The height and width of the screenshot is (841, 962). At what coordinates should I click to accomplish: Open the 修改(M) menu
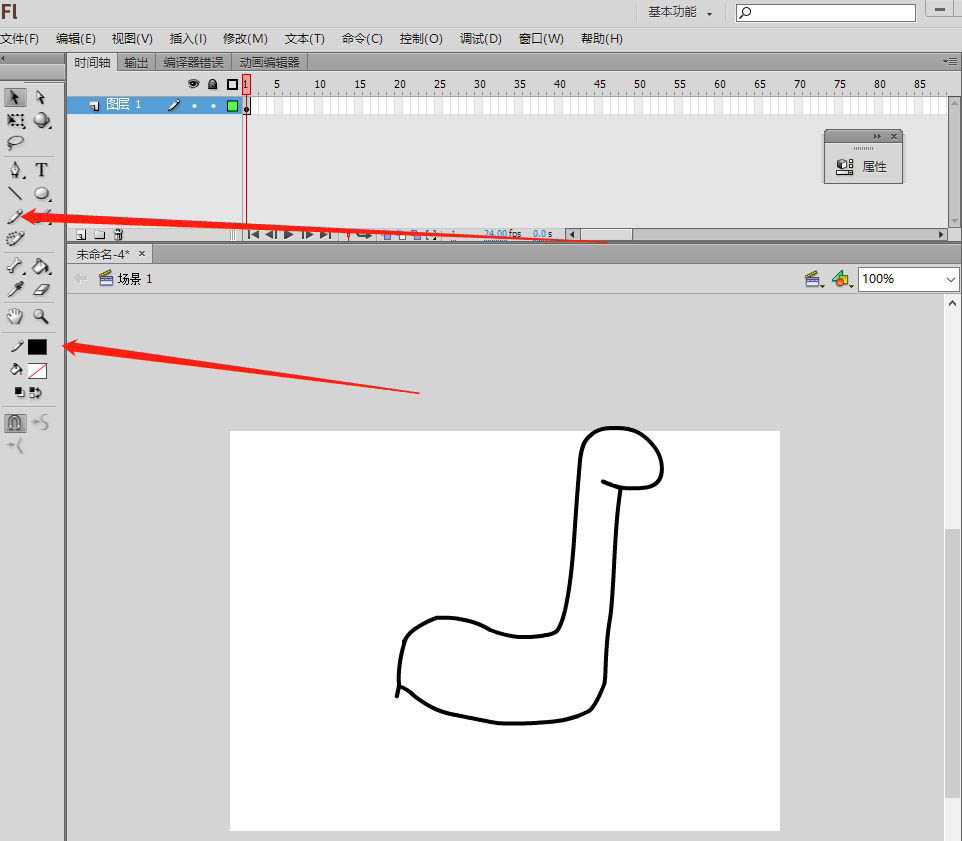[x=245, y=39]
